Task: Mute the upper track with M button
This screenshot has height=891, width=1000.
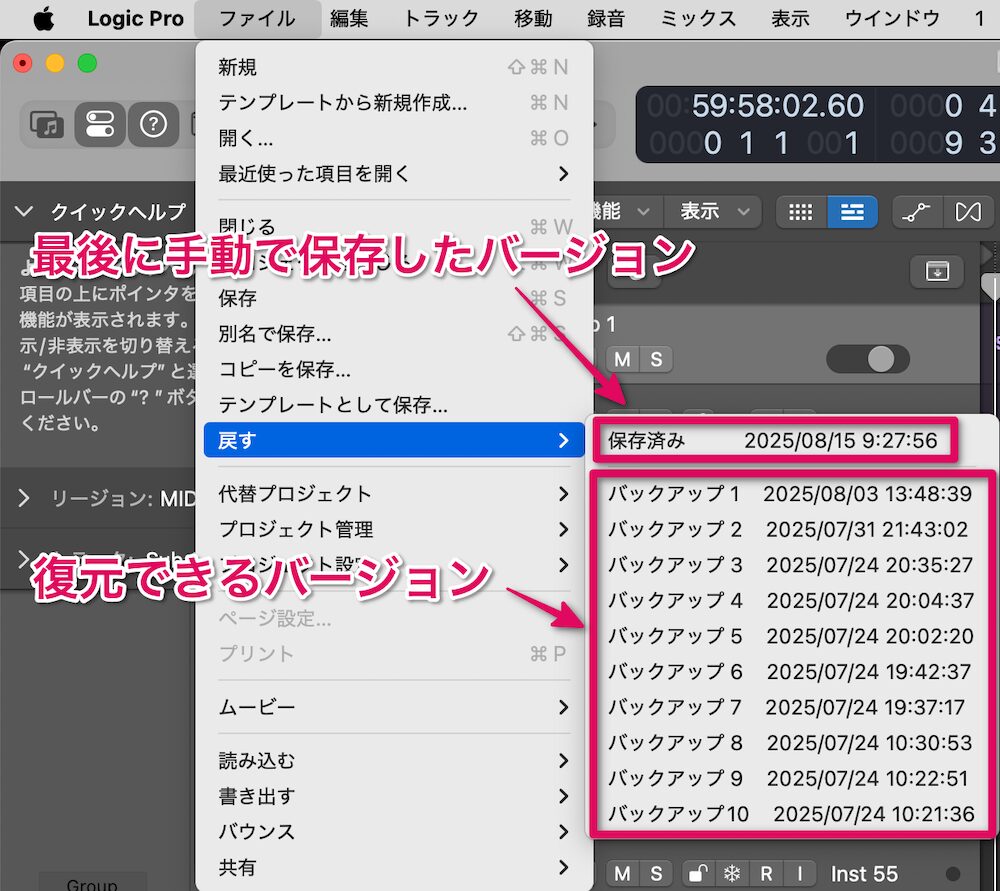Action: [x=622, y=360]
